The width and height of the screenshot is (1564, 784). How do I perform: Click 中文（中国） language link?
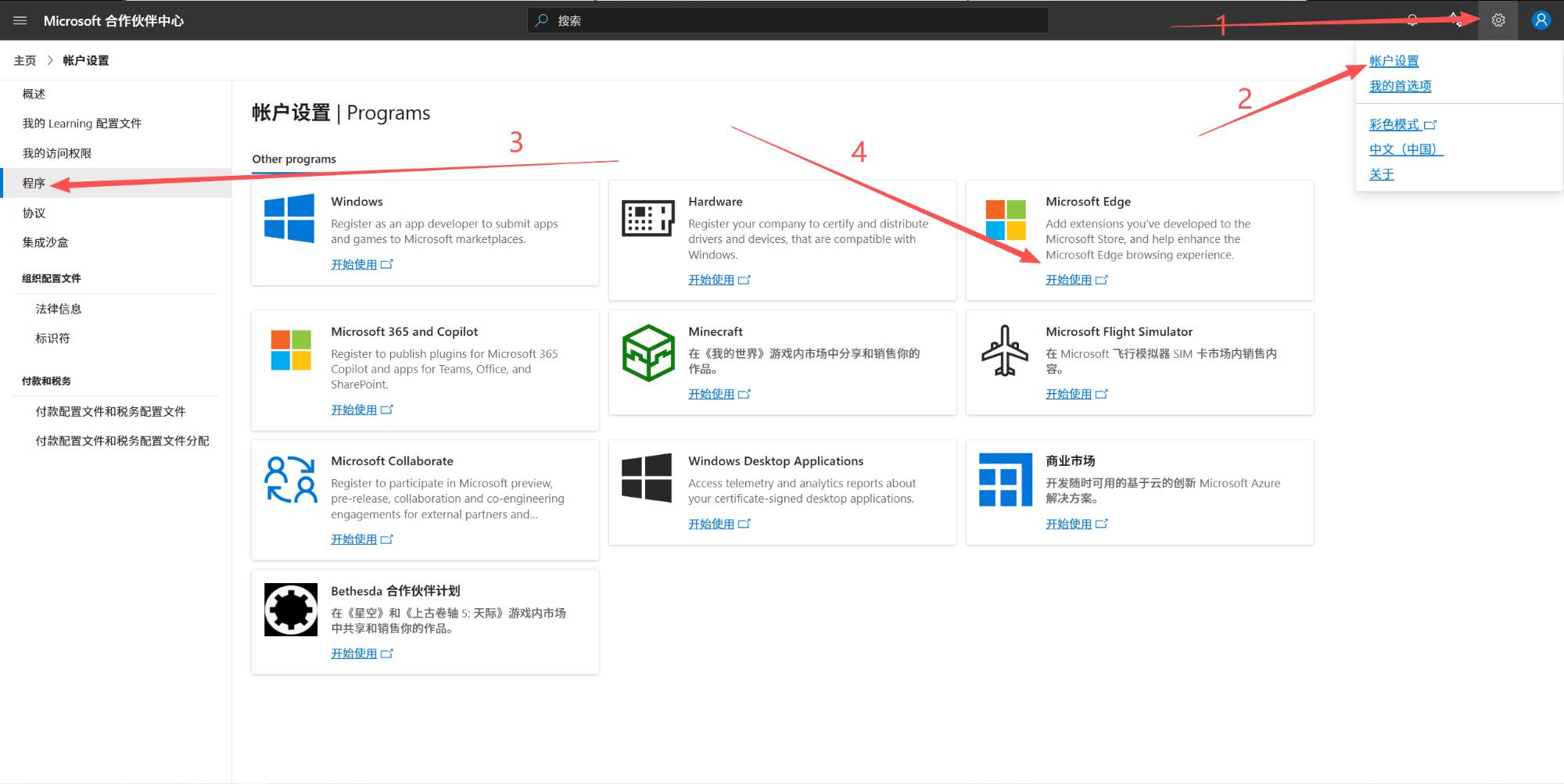1406,149
